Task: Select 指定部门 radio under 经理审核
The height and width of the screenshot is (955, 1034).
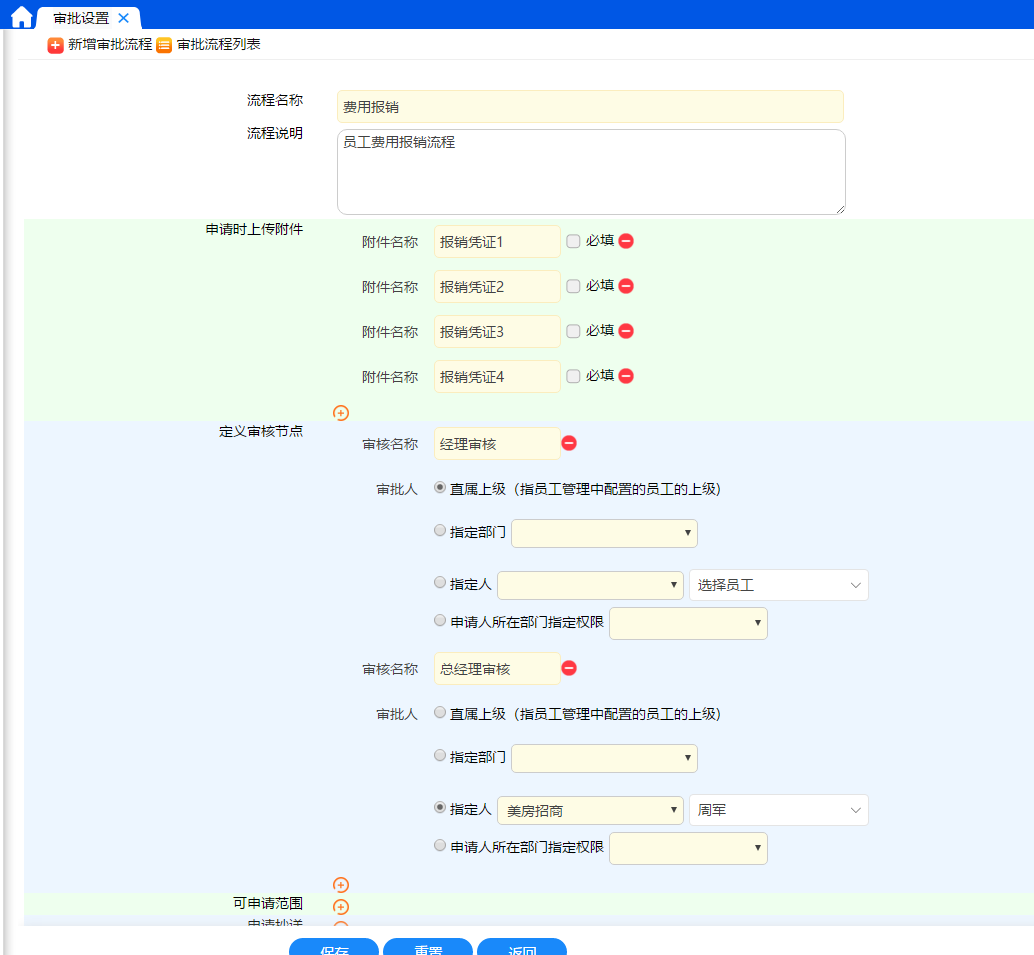Action: click(x=440, y=531)
